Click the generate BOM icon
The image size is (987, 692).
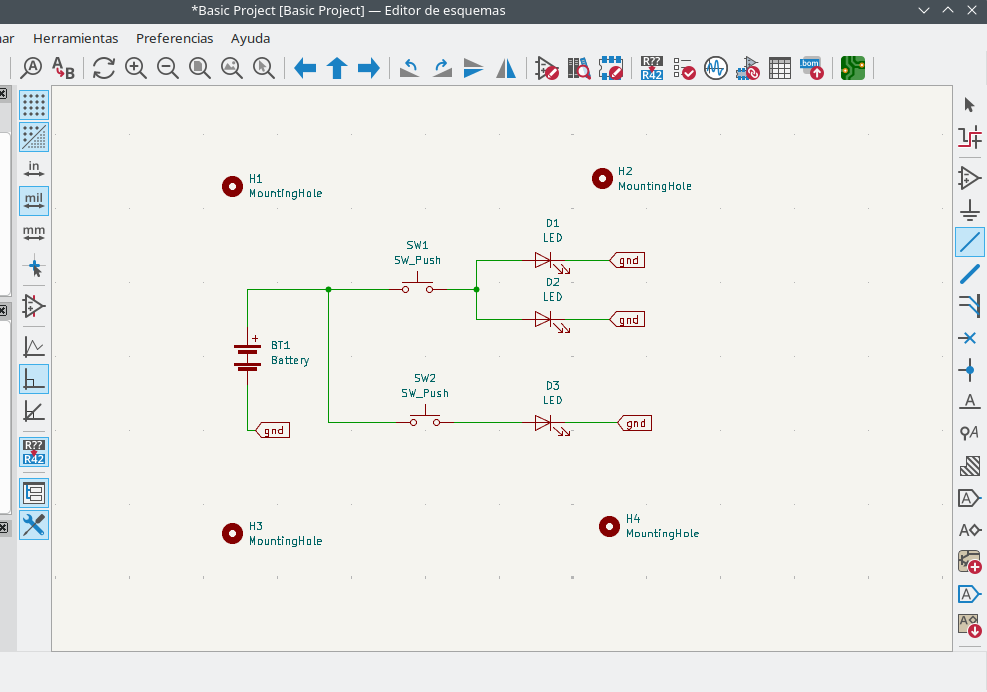(811, 68)
